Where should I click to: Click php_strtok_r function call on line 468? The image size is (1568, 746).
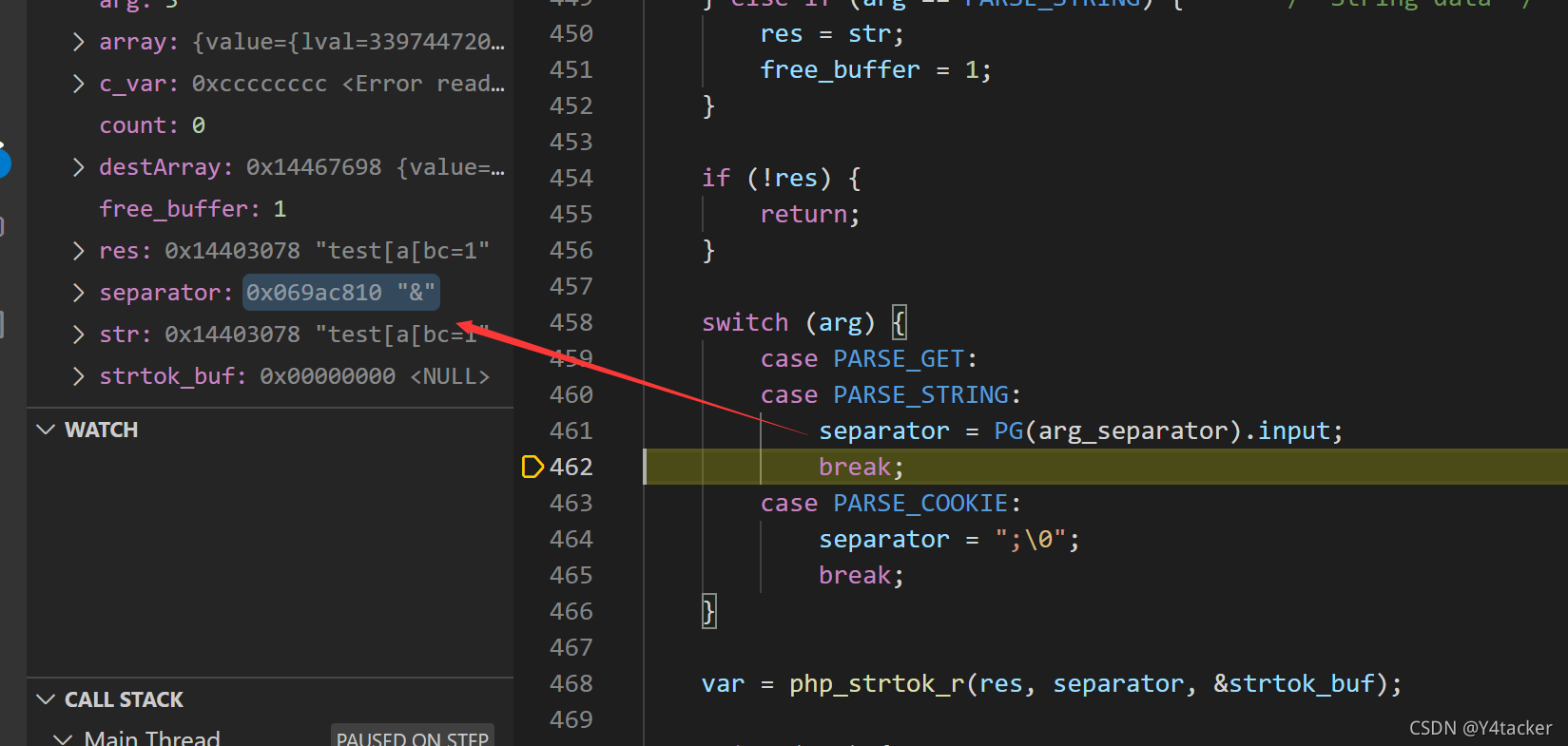[x=877, y=683]
